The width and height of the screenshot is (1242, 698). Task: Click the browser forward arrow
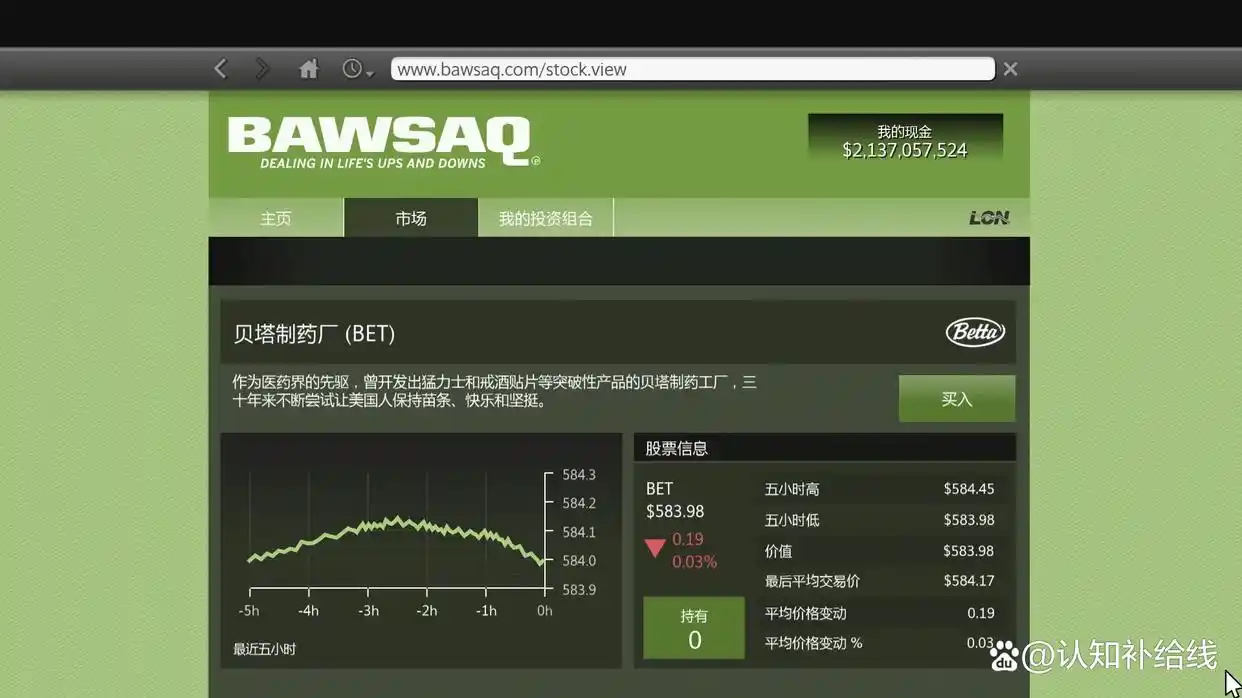(x=263, y=68)
